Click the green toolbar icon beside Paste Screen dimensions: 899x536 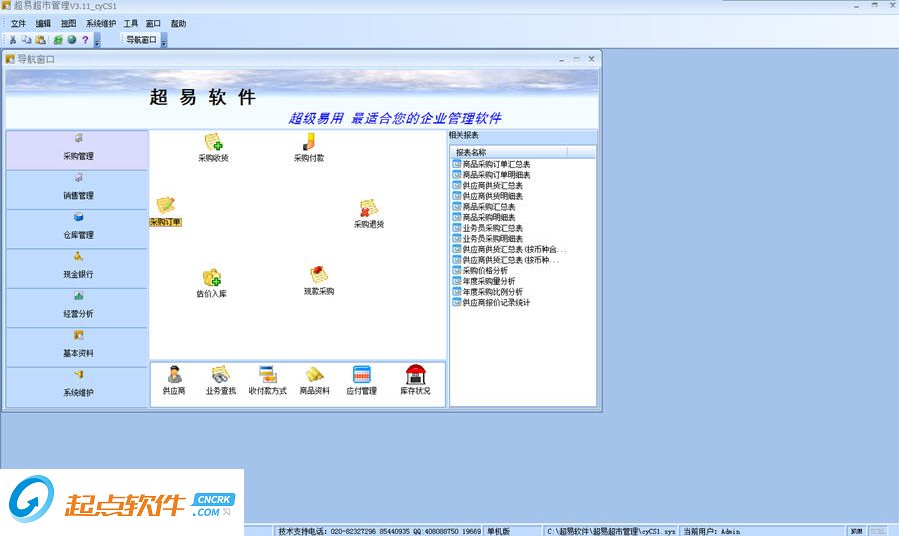pyautogui.click(x=58, y=40)
